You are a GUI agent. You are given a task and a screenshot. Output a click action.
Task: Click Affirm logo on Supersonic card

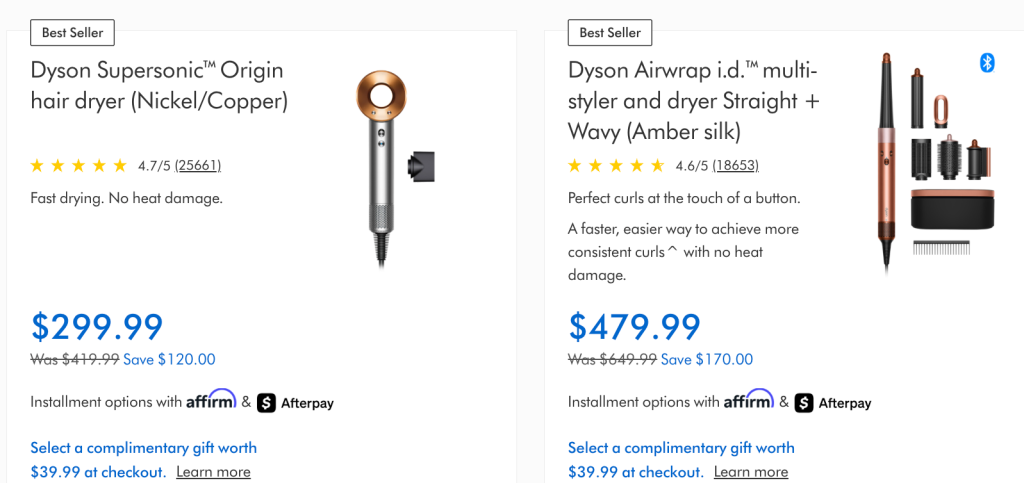[211, 400]
